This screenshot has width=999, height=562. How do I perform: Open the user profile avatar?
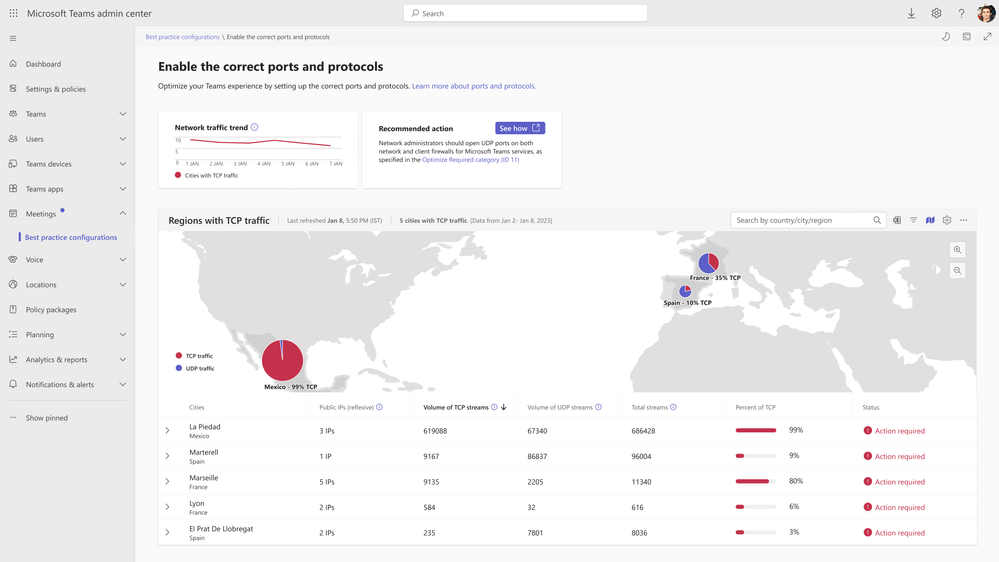click(x=986, y=13)
